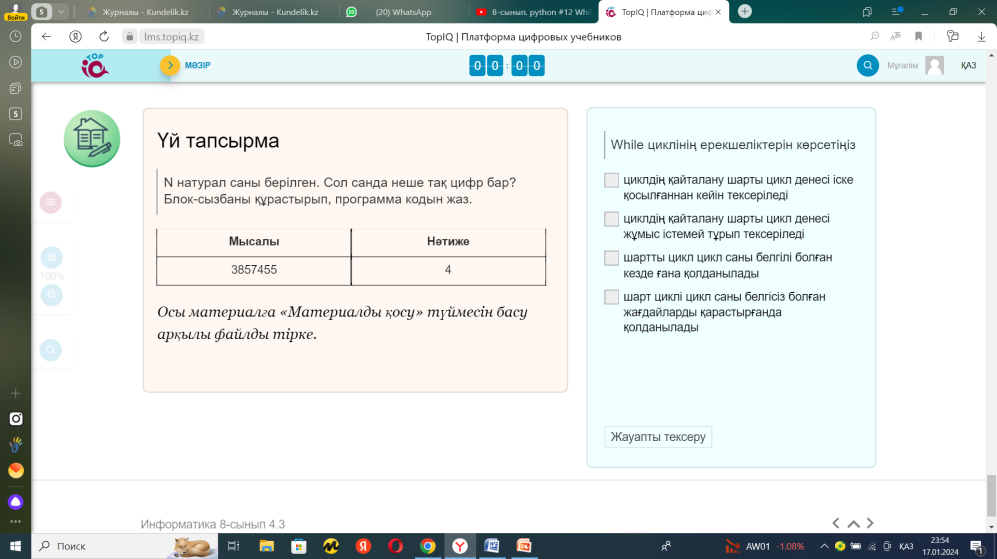The image size is (997, 559).
Task: Open browser history clock sidebar icon
Action: [x=15, y=37]
